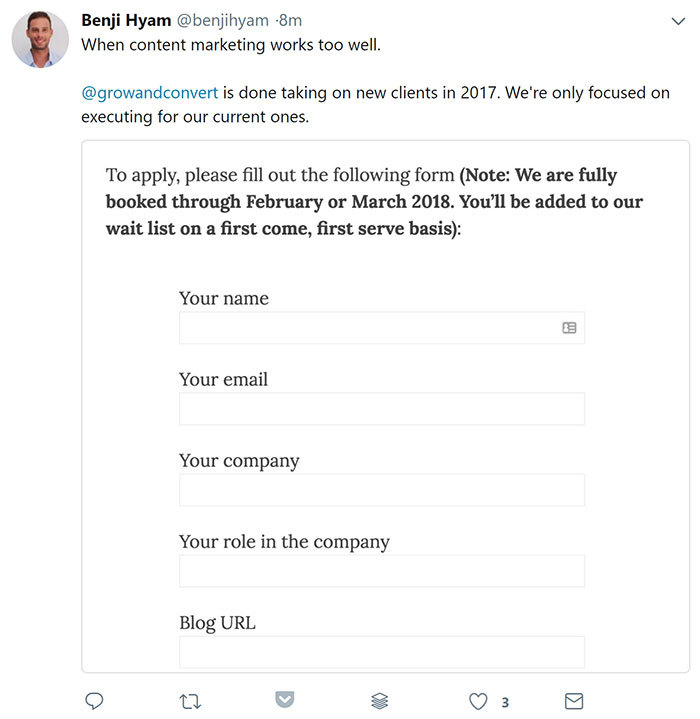Open the Benji Hyam display name link
Viewport: 700px width, 719px height.
[x=125, y=20]
